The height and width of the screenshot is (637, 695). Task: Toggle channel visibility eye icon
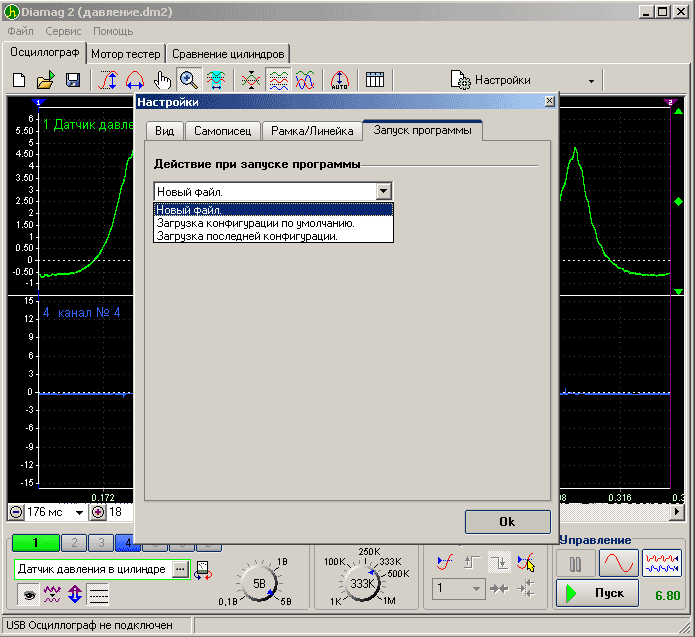tap(29, 594)
